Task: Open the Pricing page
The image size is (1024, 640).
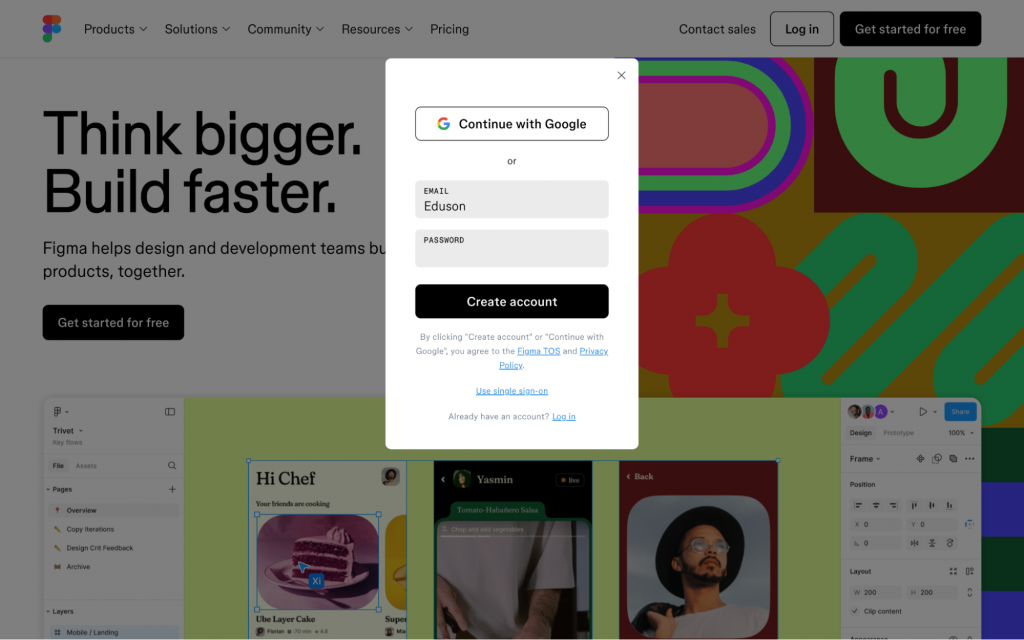Action: (449, 29)
